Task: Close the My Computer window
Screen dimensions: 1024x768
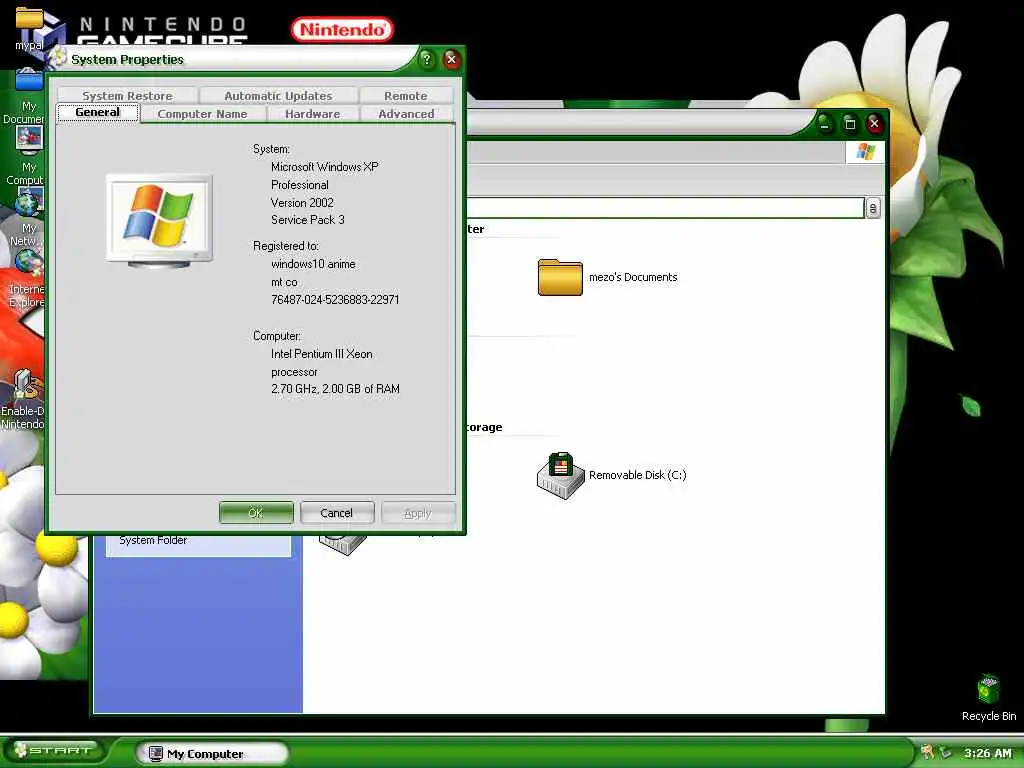Action: (874, 123)
